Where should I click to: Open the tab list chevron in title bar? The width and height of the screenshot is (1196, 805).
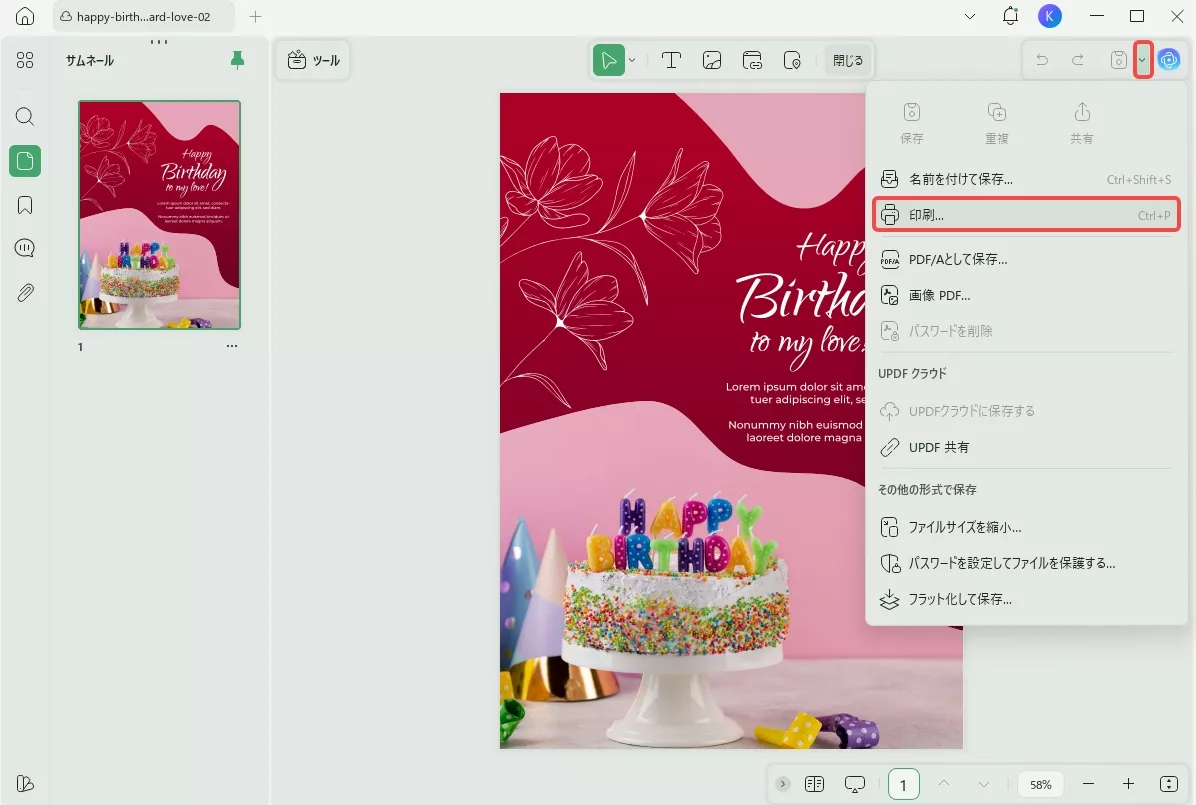(970, 16)
